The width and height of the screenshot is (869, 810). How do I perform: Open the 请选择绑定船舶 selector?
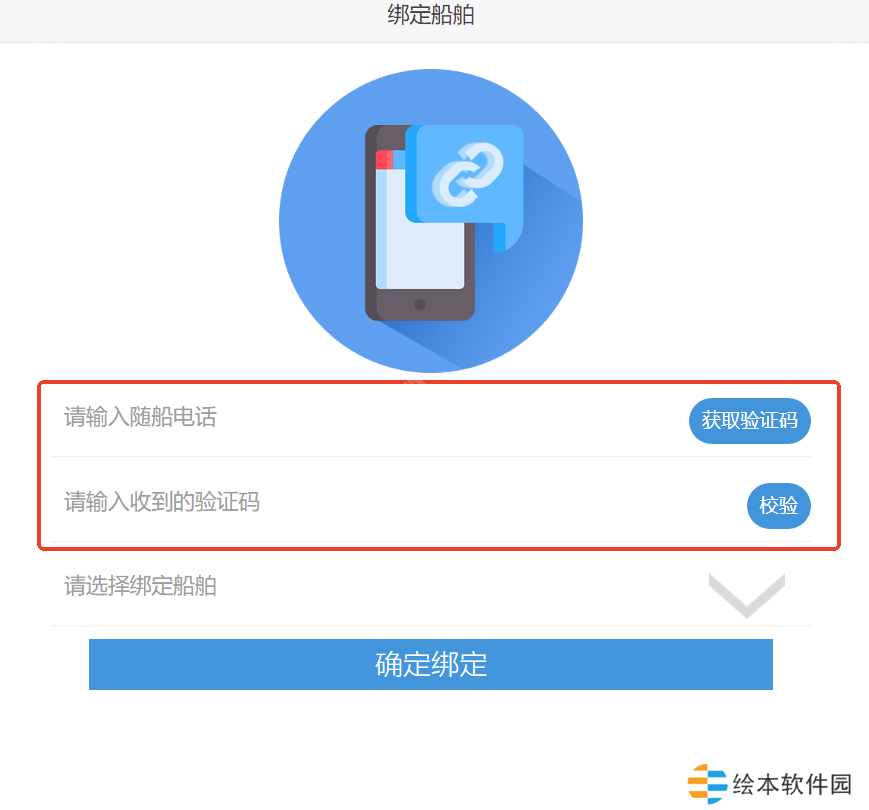coord(431,587)
